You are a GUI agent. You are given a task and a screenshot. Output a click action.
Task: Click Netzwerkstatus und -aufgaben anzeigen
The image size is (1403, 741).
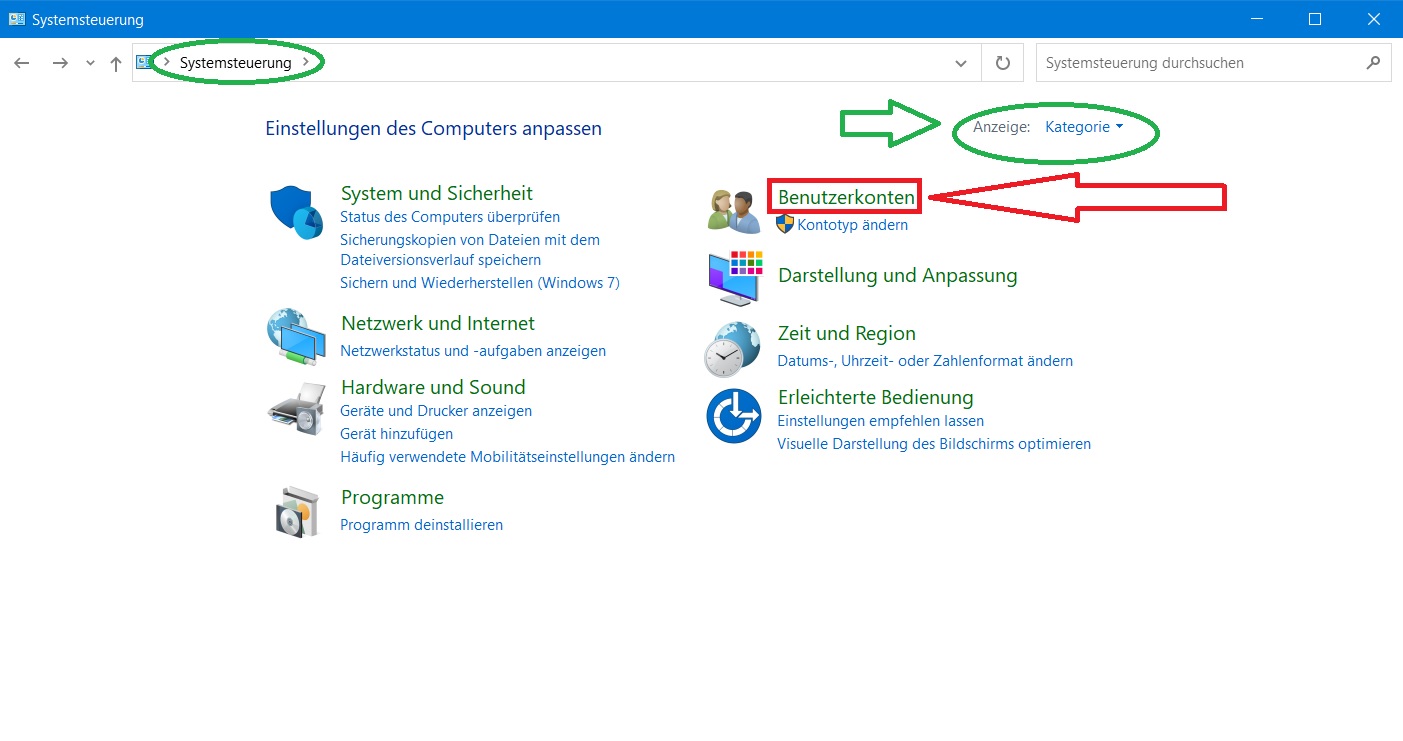coord(473,351)
